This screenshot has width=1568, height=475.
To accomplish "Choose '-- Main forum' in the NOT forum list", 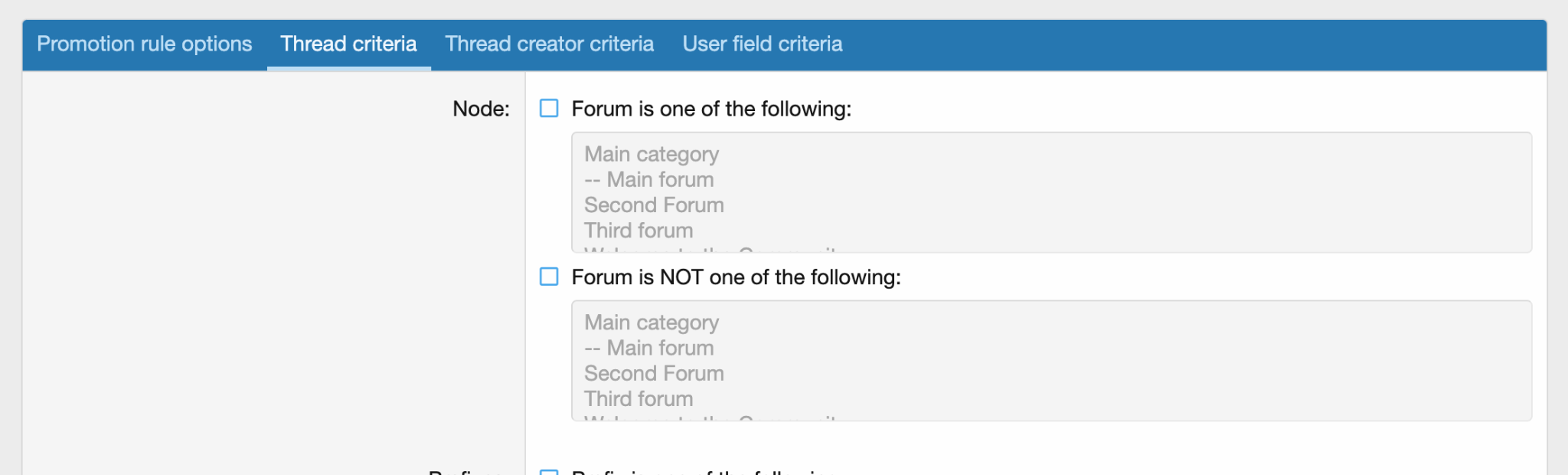I will (649, 349).
